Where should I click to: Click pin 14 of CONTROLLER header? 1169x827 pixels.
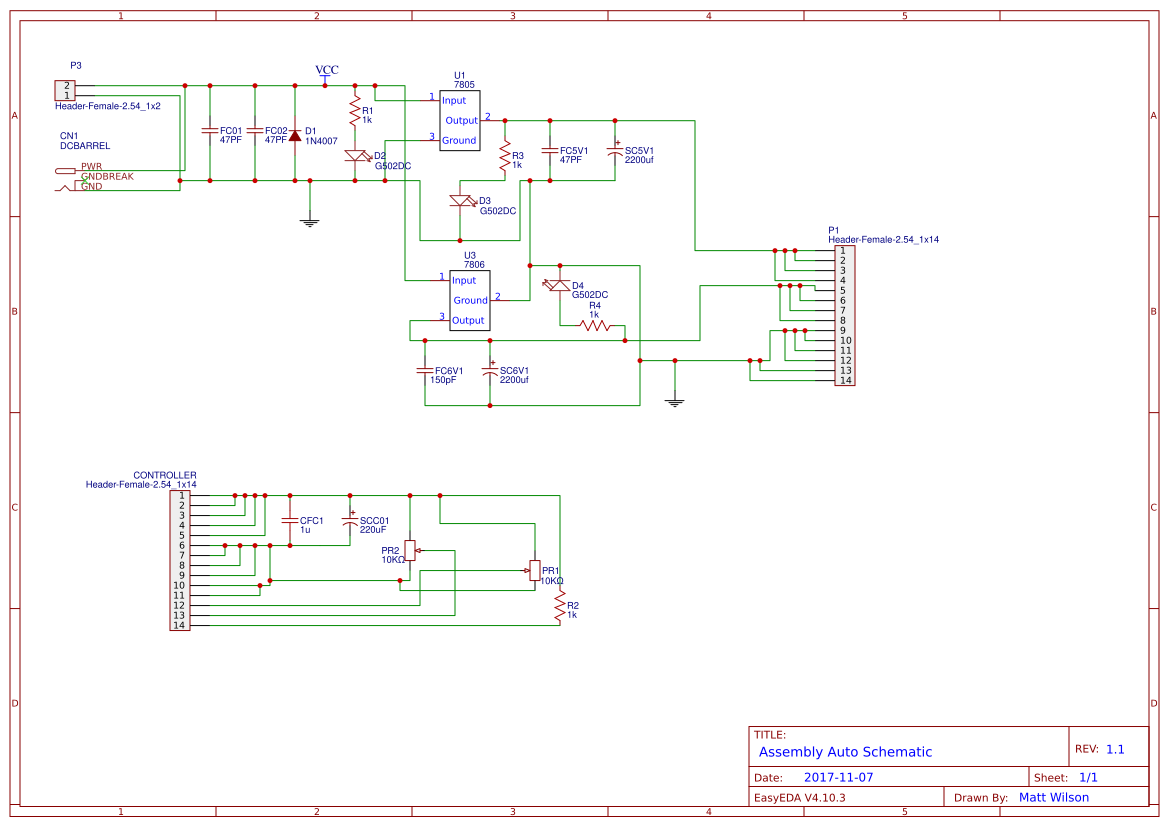click(180, 628)
